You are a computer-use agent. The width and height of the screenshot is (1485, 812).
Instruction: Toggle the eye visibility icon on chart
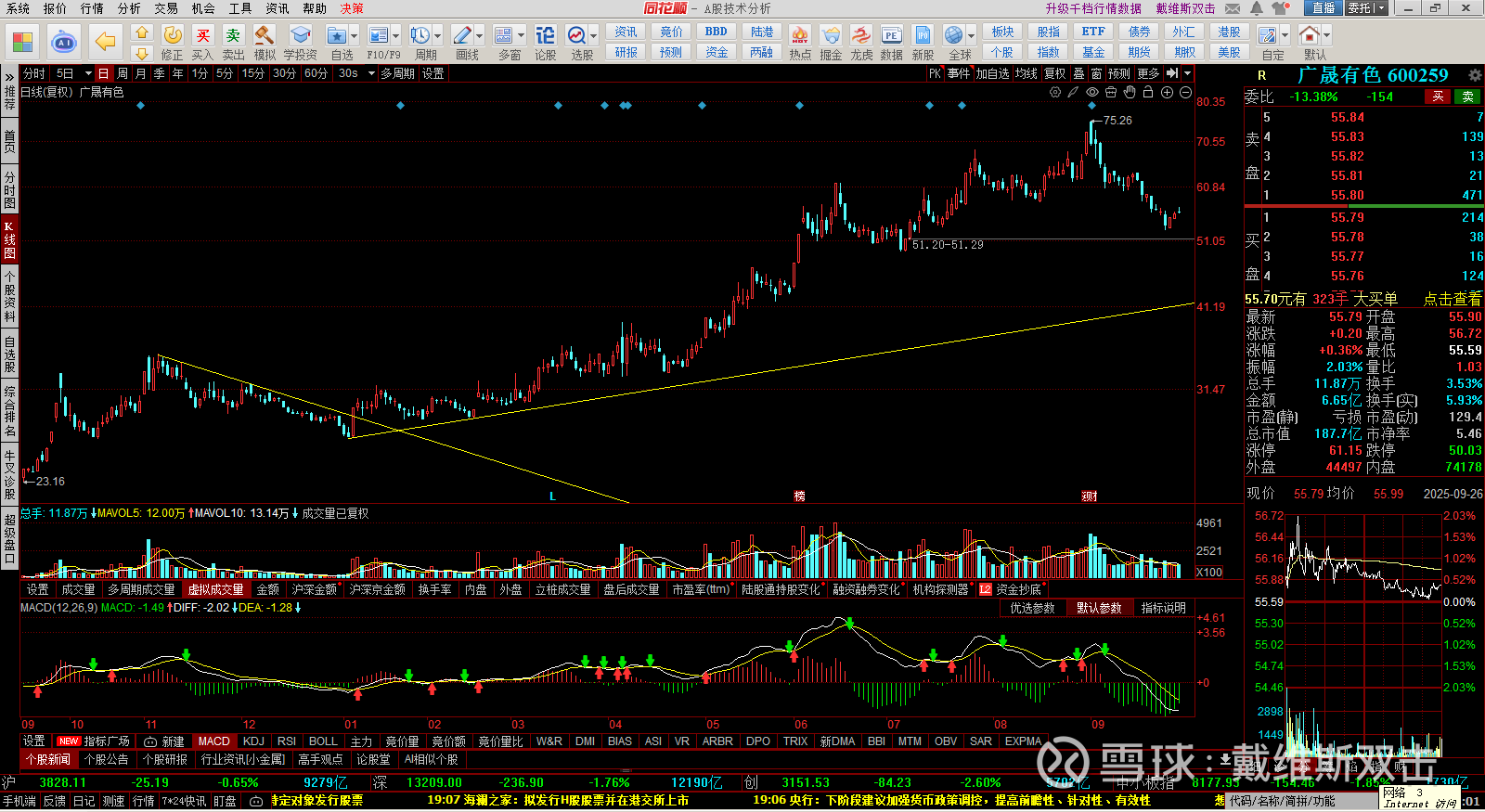point(1092,92)
